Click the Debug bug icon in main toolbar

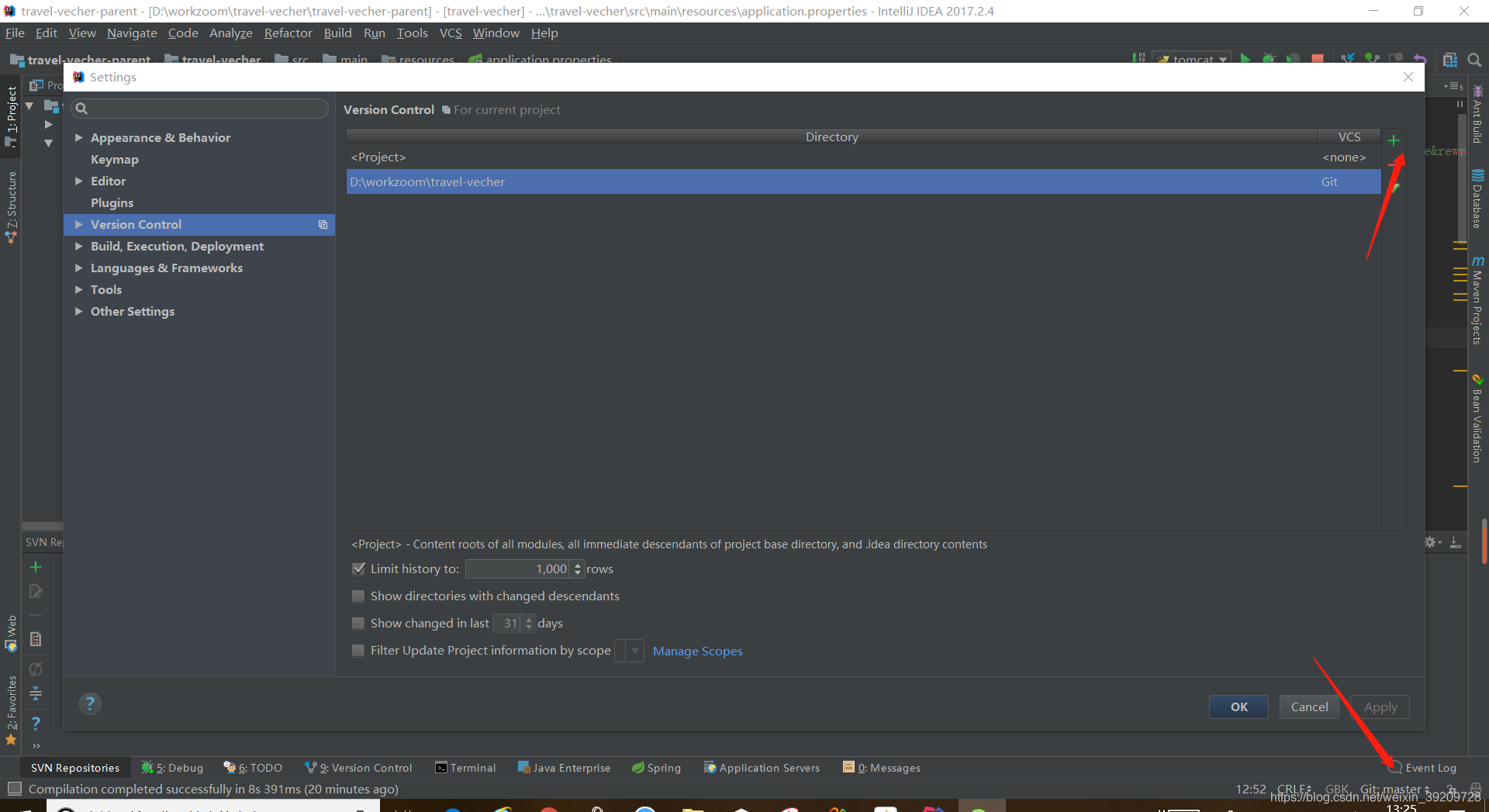click(x=1270, y=59)
